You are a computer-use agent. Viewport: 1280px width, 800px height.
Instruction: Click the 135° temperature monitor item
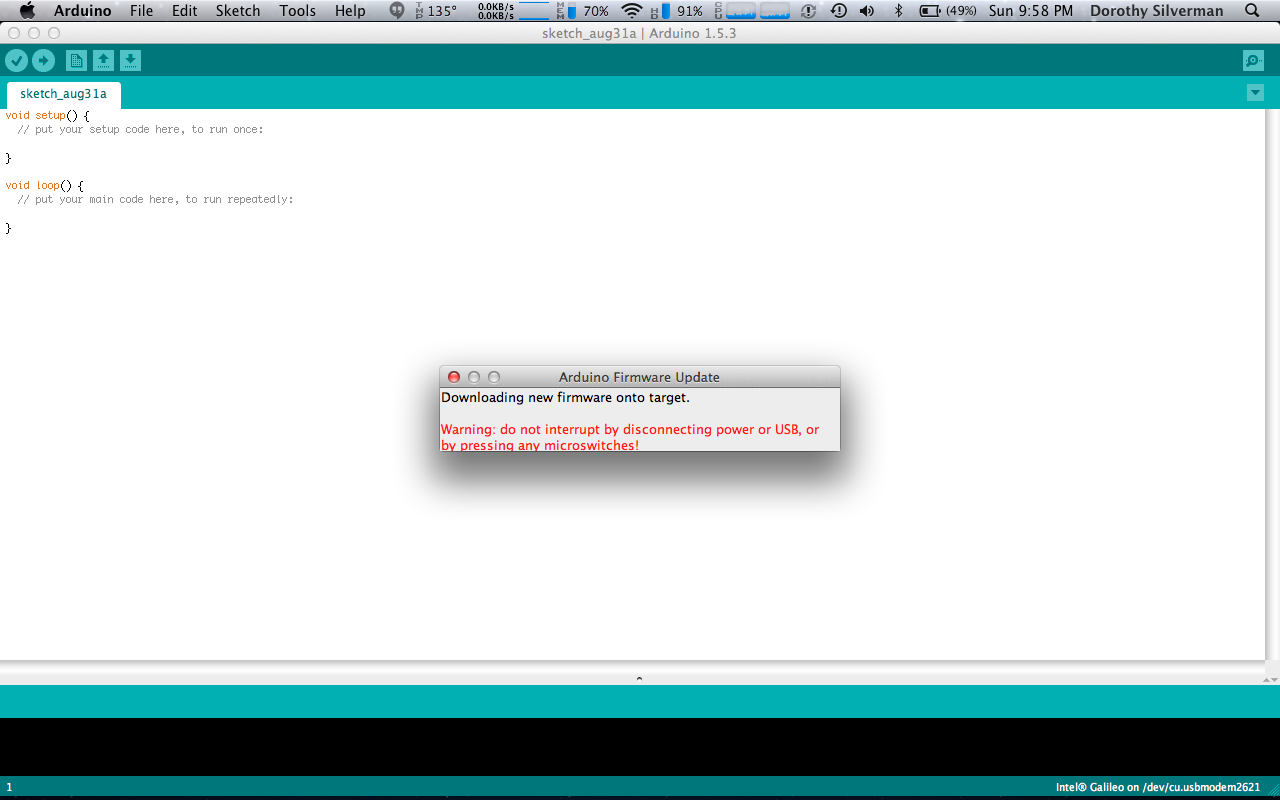tap(436, 11)
